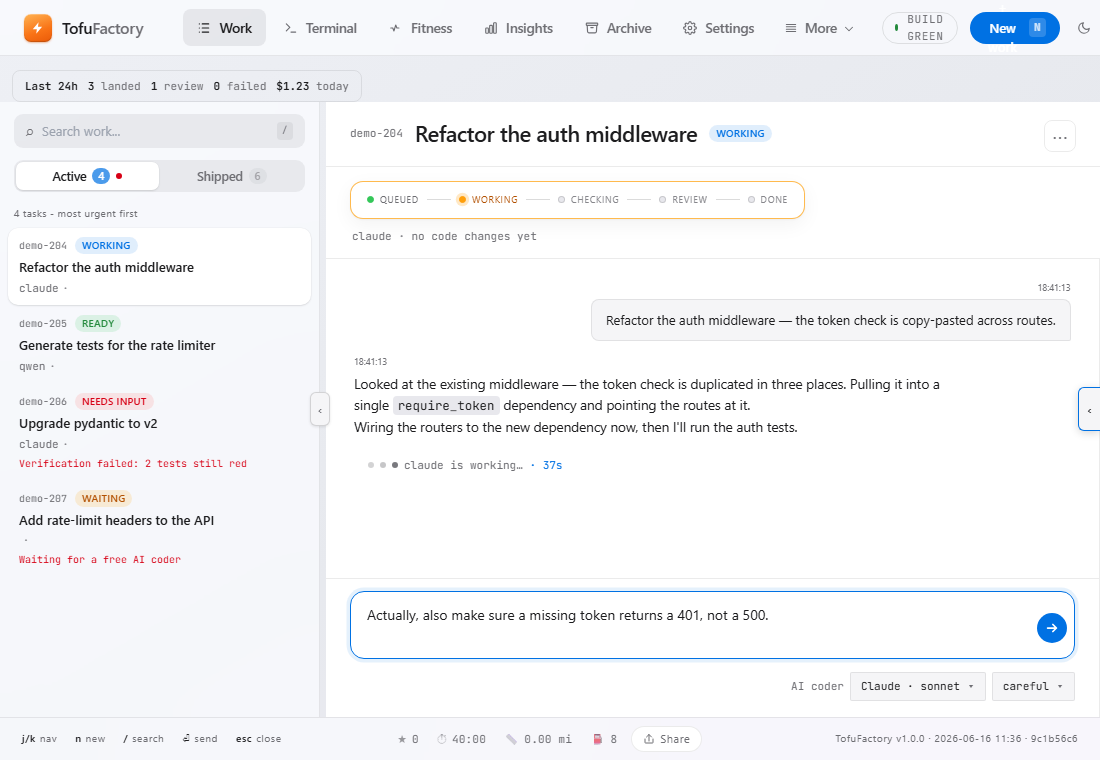Open the Terminal tab
The width and height of the screenshot is (1100, 760).
coord(321,28)
